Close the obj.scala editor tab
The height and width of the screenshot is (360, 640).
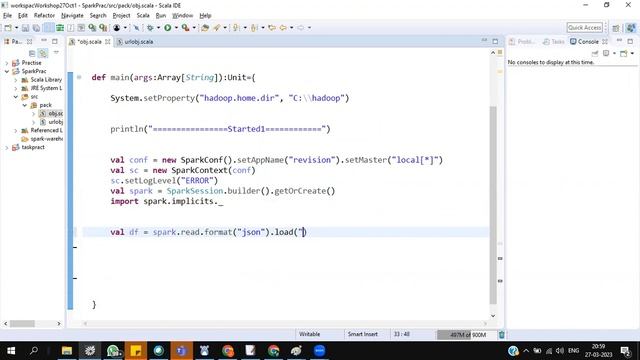(108, 42)
